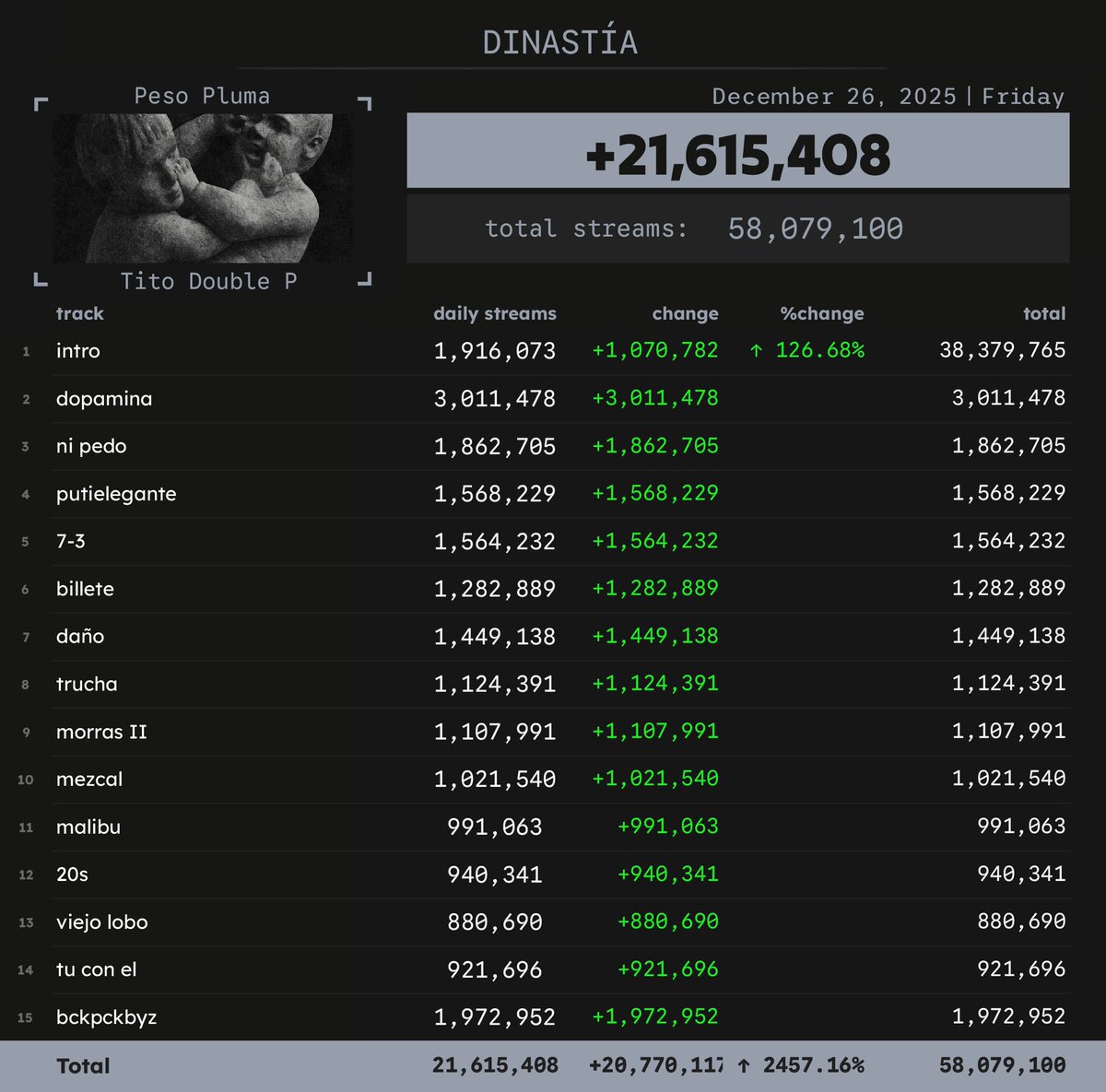Click trucha's daily streams 1,124,391
This screenshot has height=1092, width=1106.
495,684
